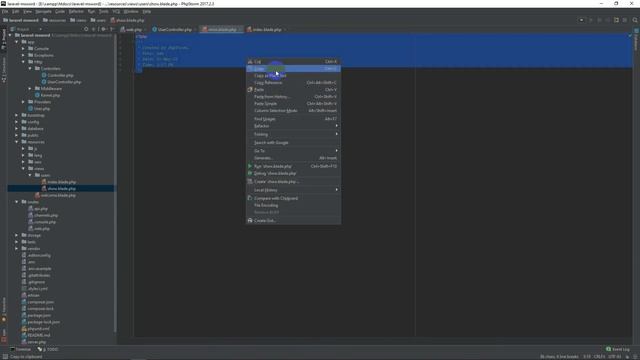Expand the Local History submenu
This screenshot has width=640, height=360.
(293, 190)
